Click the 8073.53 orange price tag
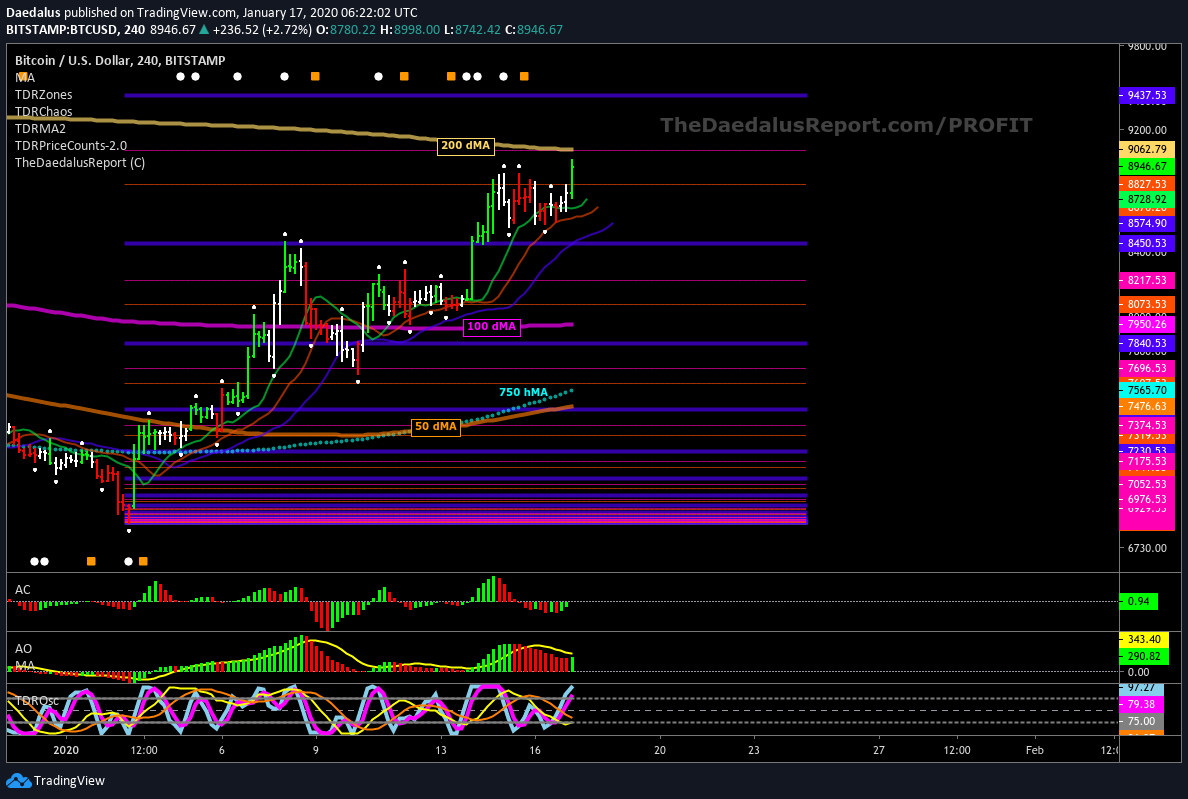The height and width of the screenshot is (799, 1188). click(x=1147, y=304)
